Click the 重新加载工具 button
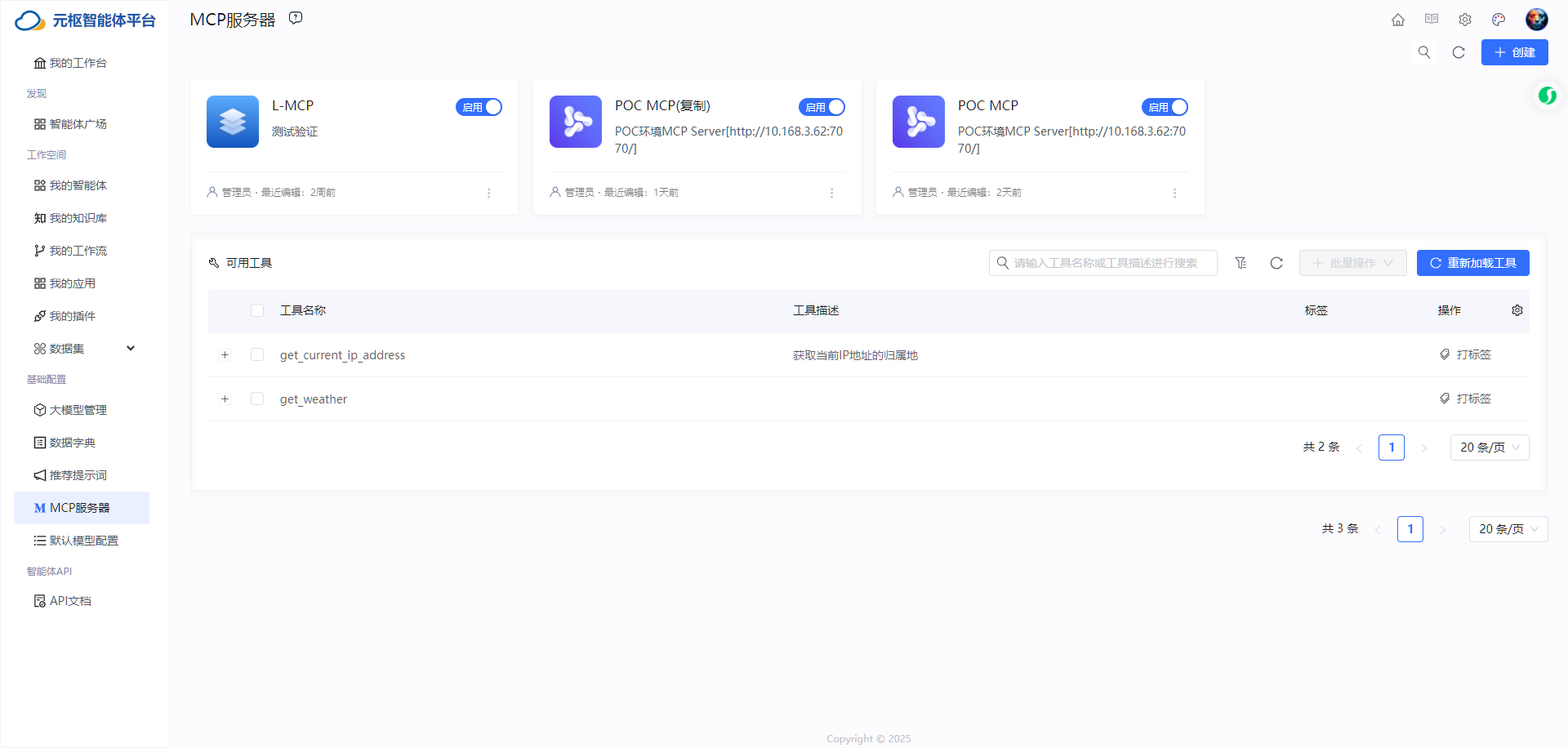The height and width of the screenshot is (748, 1568). point(1472,263)
